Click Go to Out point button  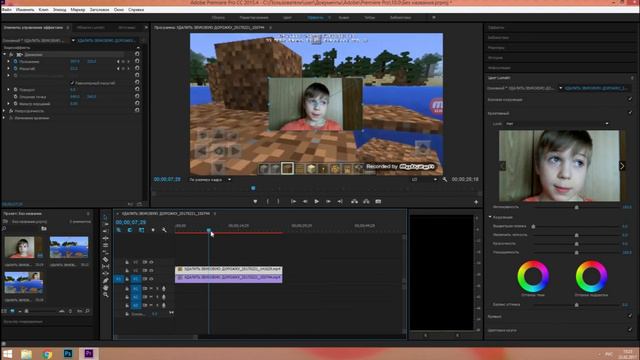click(x=340, y=202)
